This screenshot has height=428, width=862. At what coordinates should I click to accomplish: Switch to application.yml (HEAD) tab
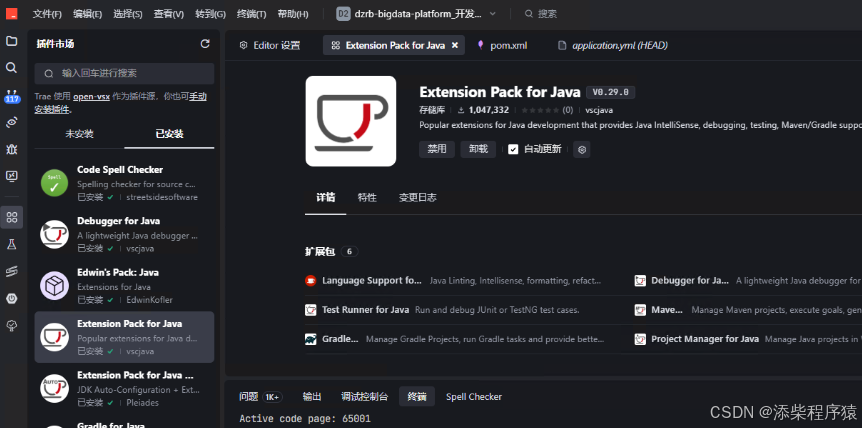click(613, 46)
